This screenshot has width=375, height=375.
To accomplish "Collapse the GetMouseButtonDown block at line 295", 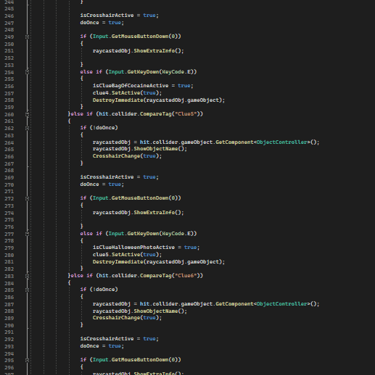I will pos(27,360).
